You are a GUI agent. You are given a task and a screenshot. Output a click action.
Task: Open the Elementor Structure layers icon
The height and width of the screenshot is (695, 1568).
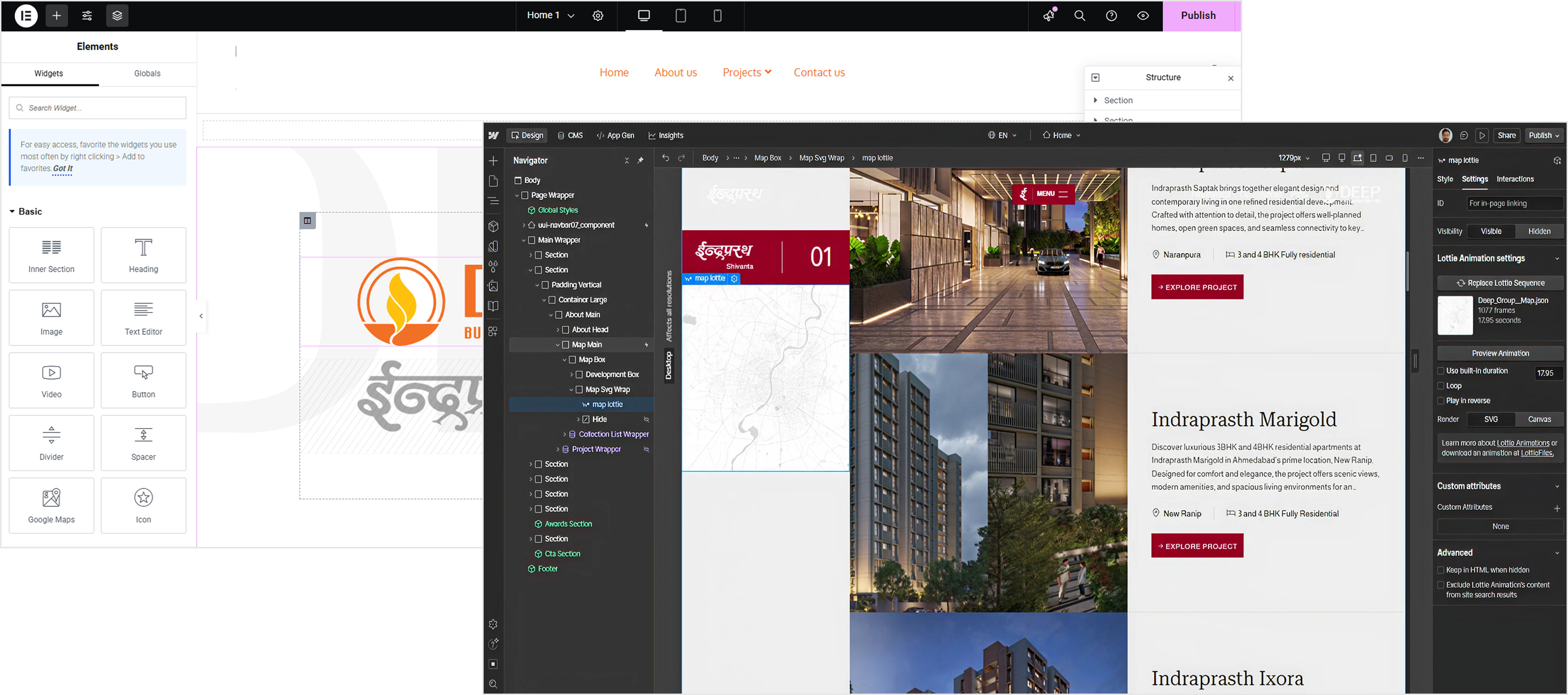(118, 16)
